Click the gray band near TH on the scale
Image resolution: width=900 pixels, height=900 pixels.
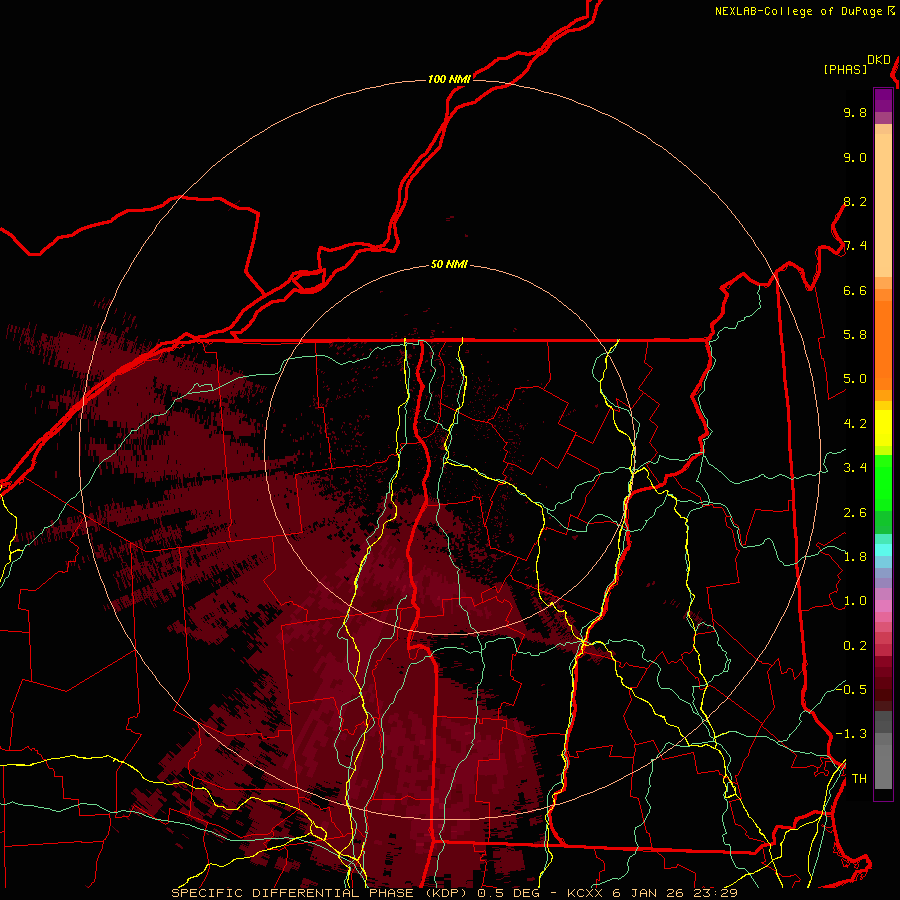[x=883, y=767]
